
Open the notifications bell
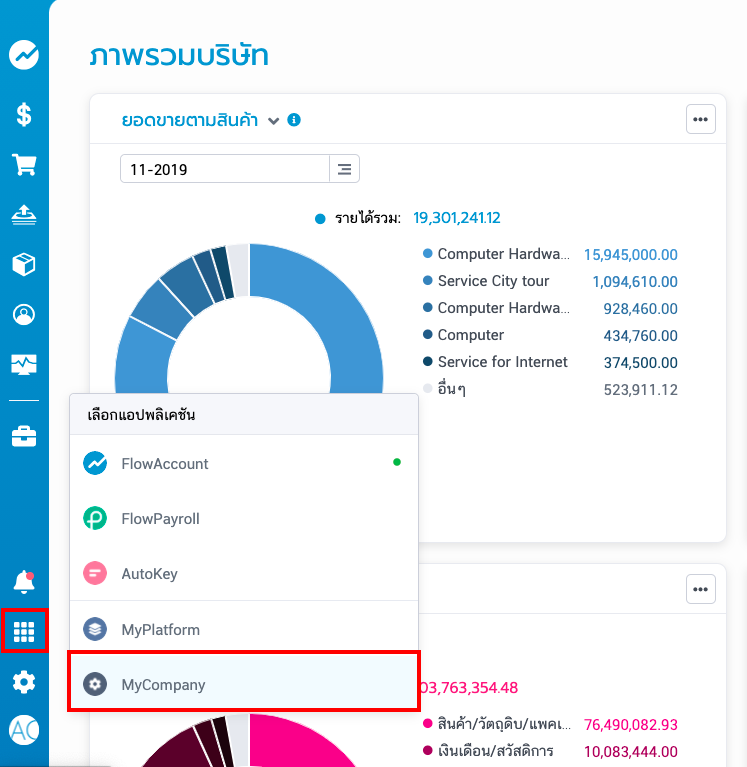(24, 581)
